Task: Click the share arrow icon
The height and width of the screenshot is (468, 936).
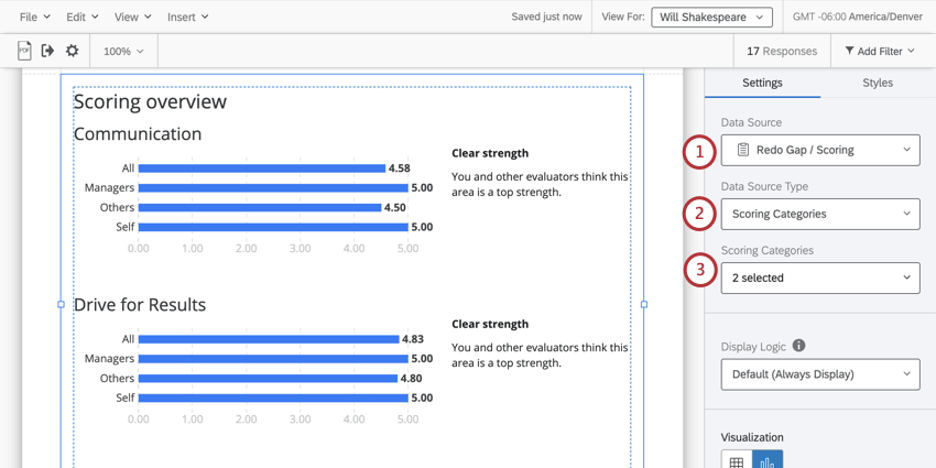Action: pos(48,51)
